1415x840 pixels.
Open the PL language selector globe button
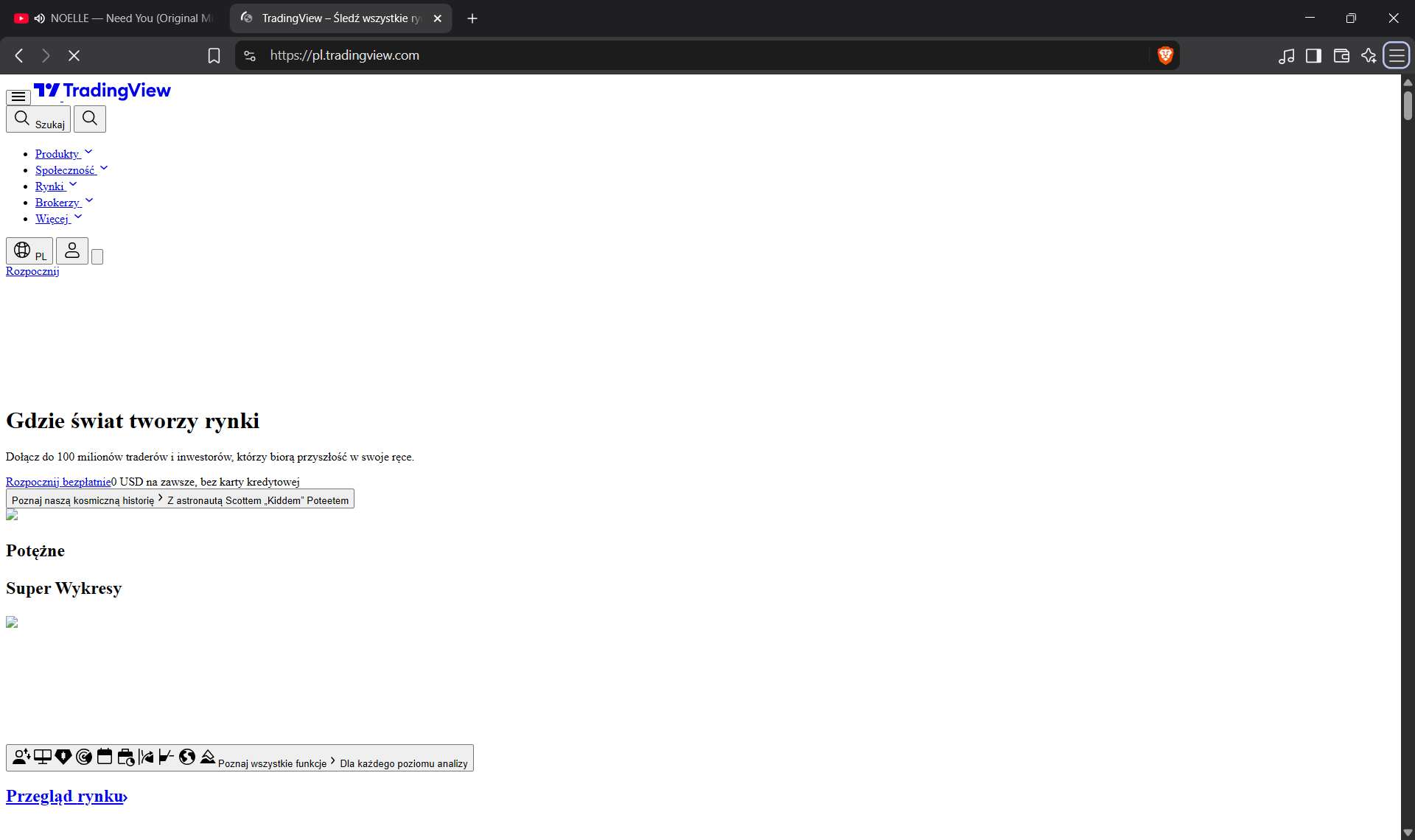(x=29, y=251)
